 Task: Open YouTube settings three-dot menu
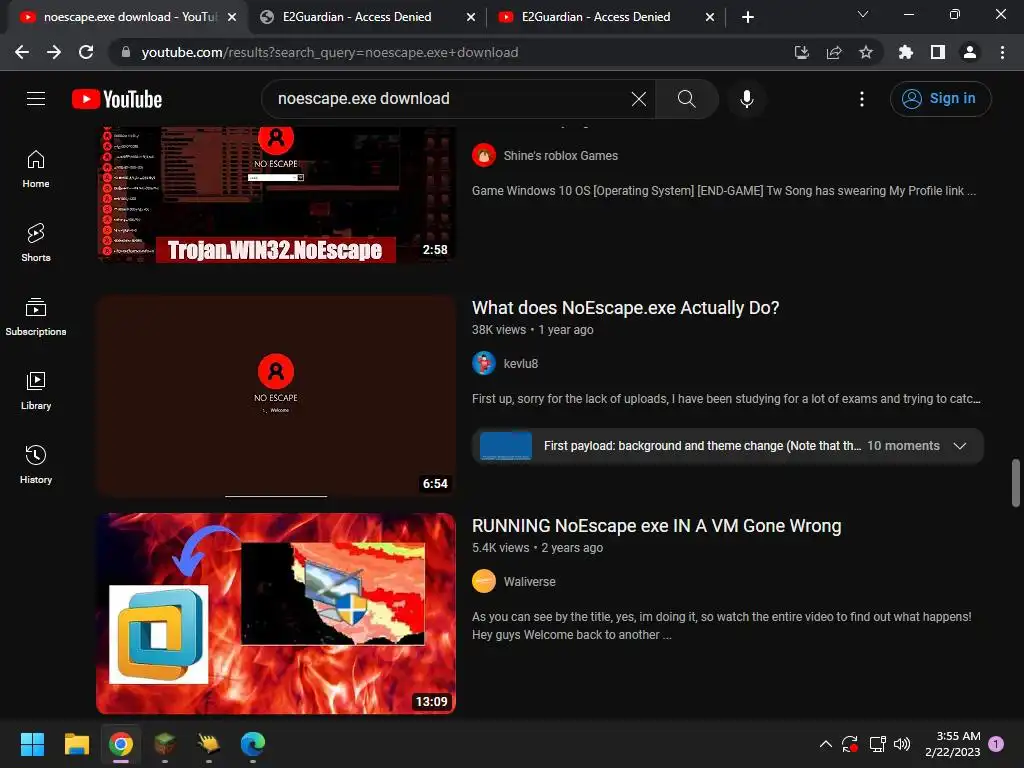(x=861, y=99)
